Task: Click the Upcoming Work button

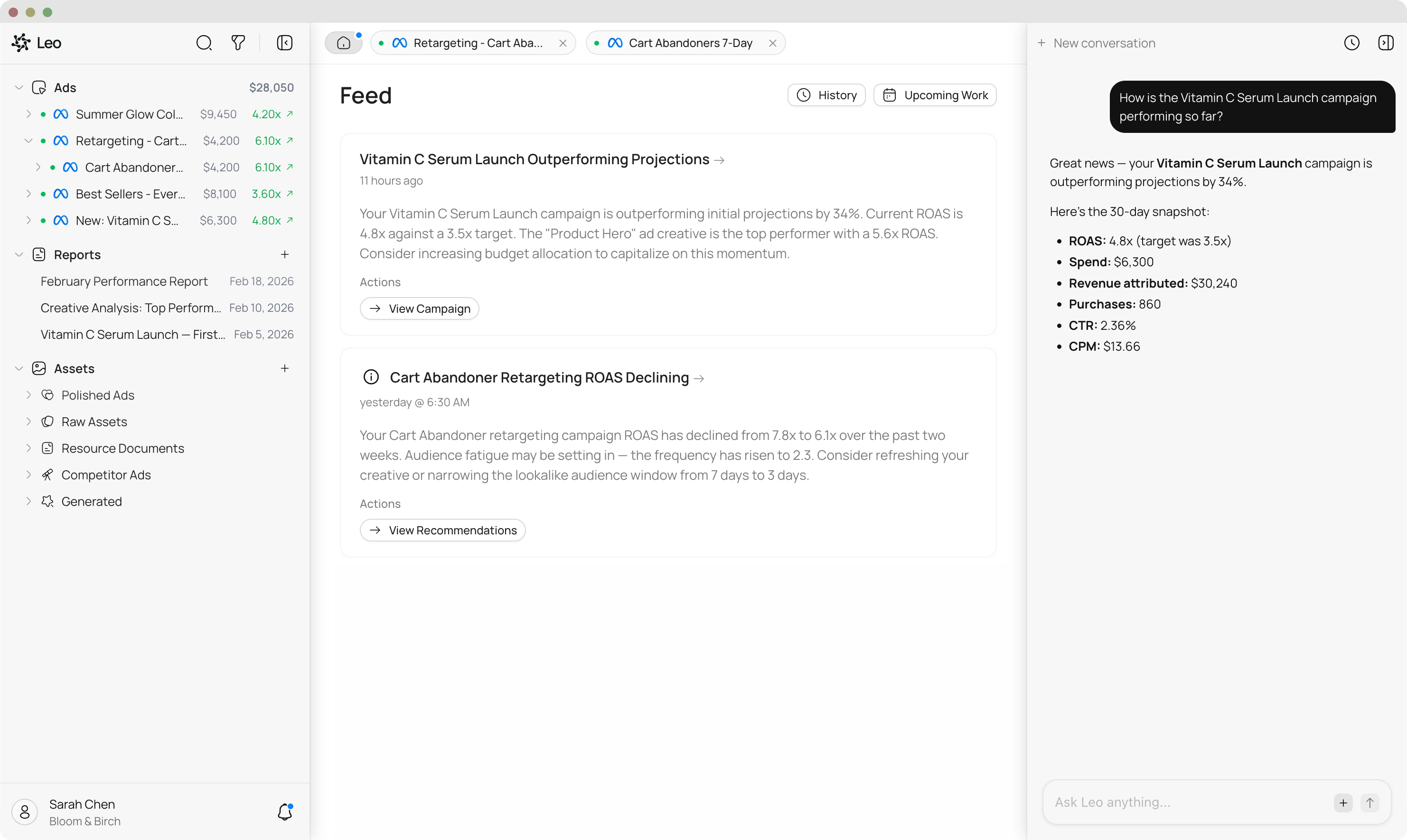Action: pyautogui.click(x=935, y=94)
